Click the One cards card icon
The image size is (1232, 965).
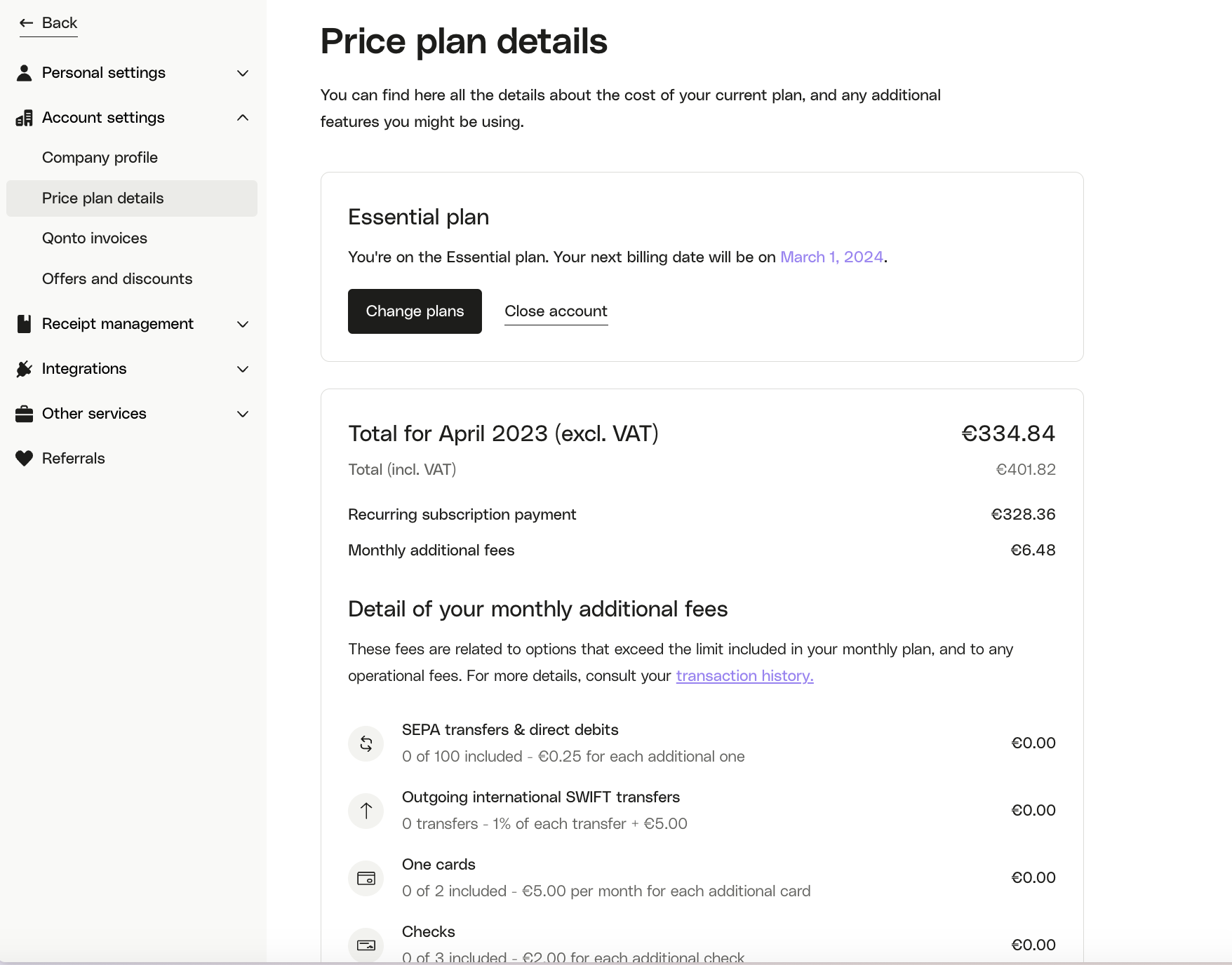point(366,878)
